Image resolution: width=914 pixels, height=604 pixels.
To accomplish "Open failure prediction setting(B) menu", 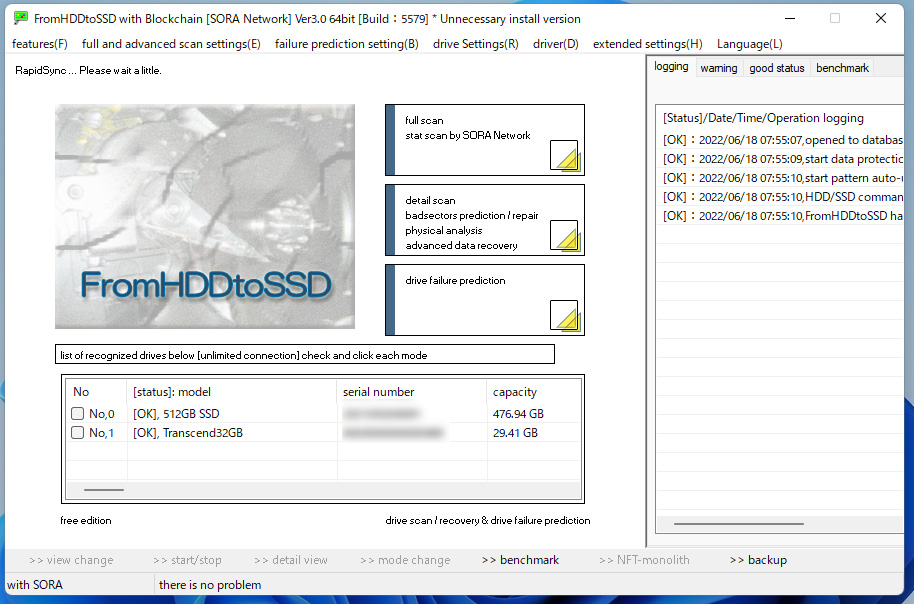I will (x=347, y=44).
